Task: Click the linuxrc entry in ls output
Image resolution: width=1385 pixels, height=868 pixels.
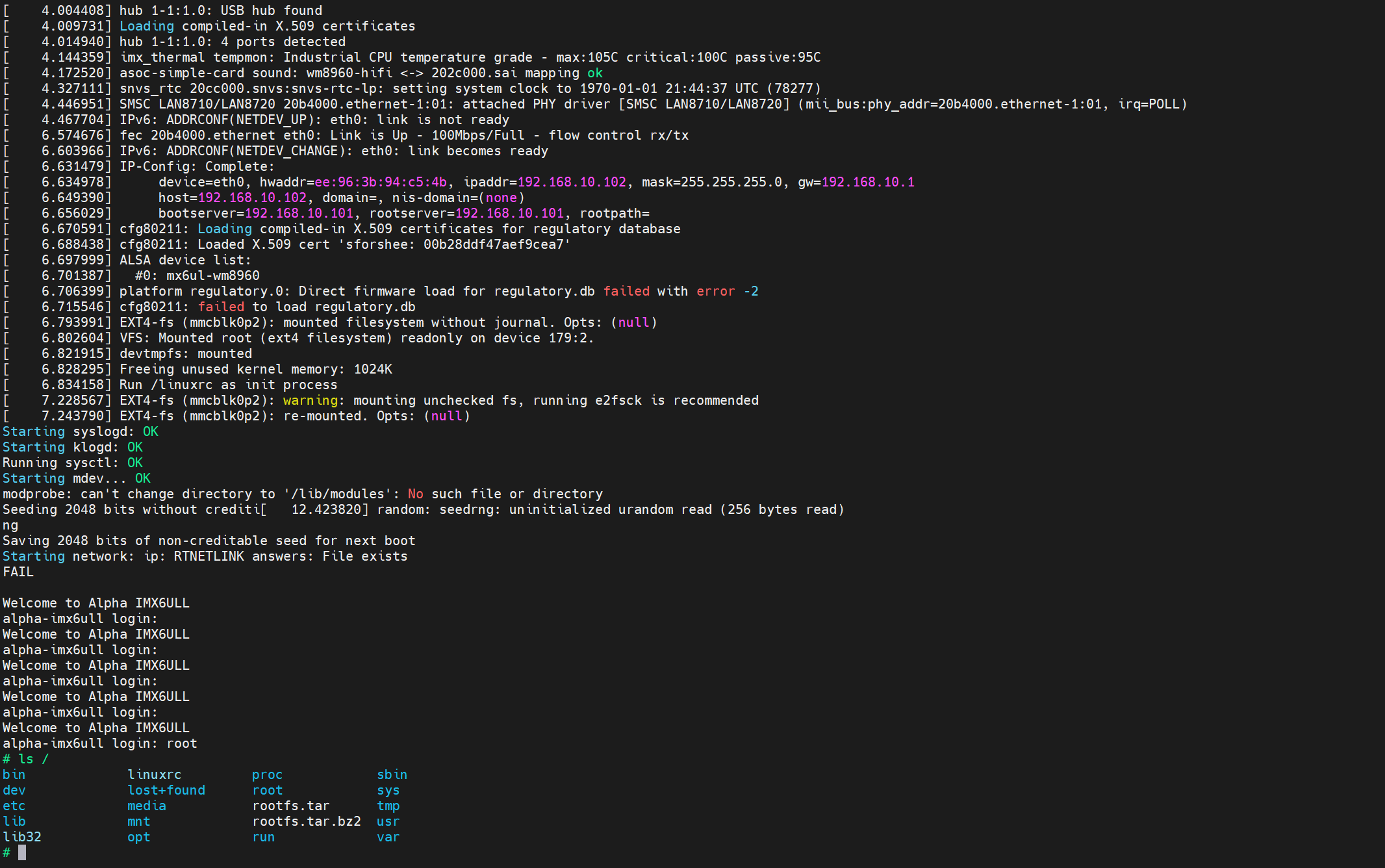Action: [x=154, y=774]
